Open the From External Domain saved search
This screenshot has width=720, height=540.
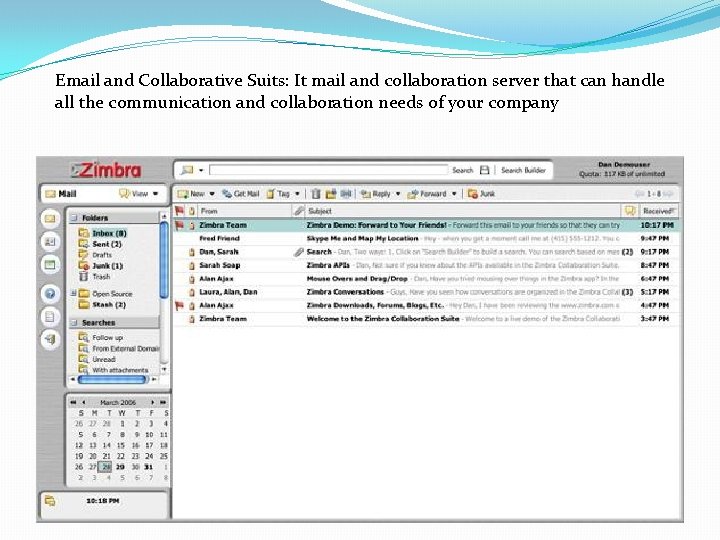(x=119, y=349)
